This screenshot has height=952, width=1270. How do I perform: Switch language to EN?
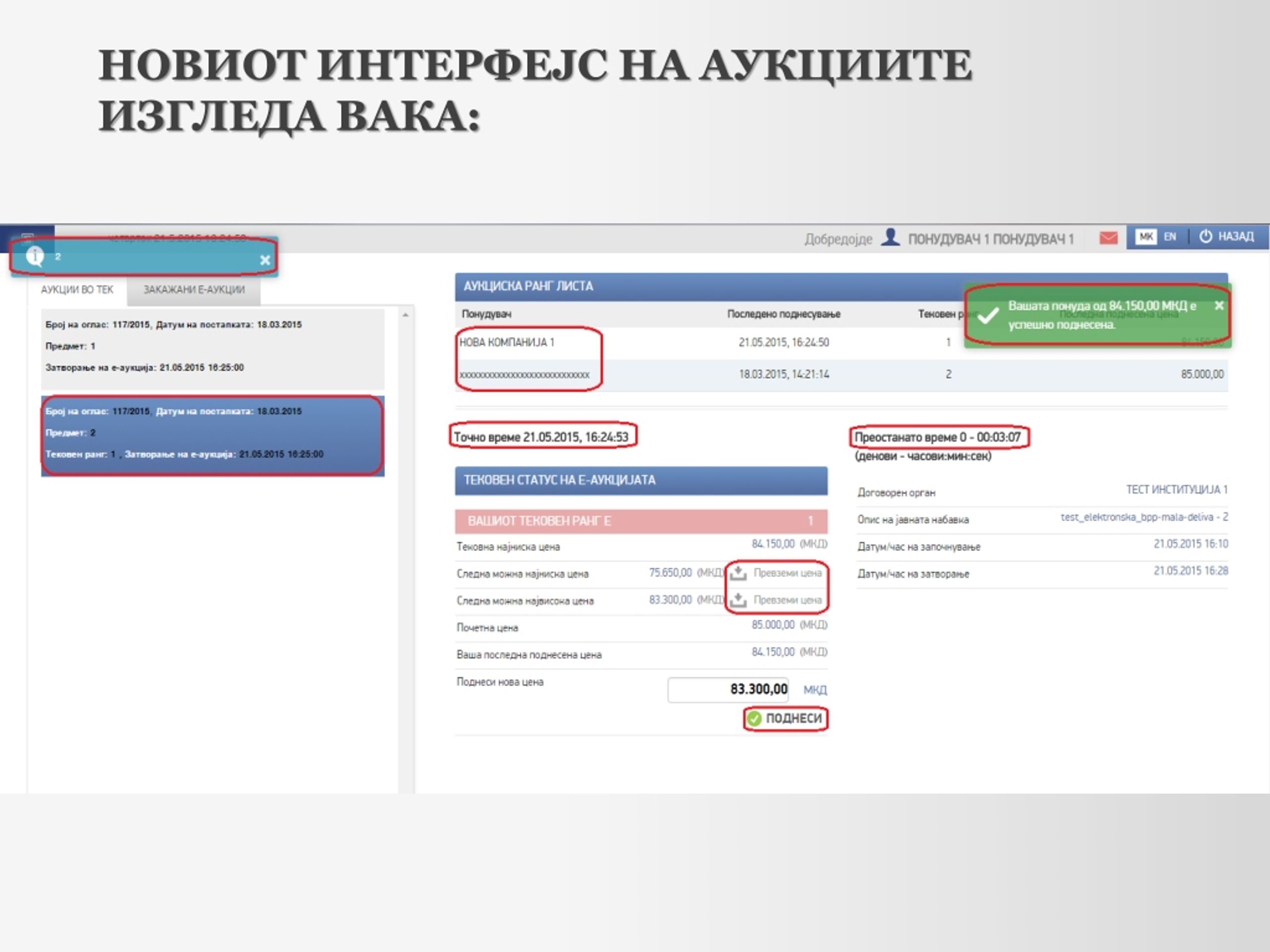(1170, 237)
